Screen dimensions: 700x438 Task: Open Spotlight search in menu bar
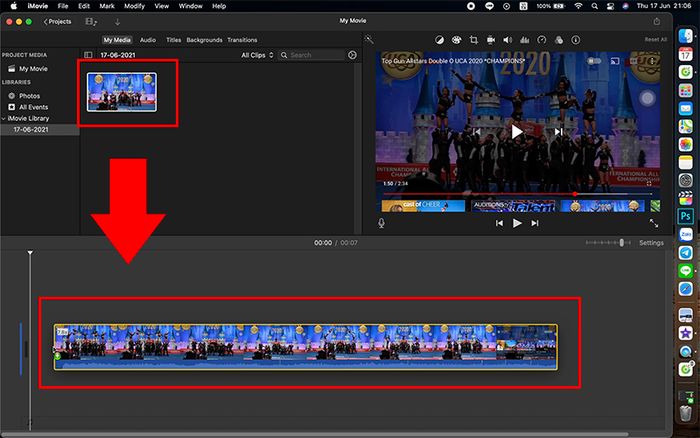(595, 6)
